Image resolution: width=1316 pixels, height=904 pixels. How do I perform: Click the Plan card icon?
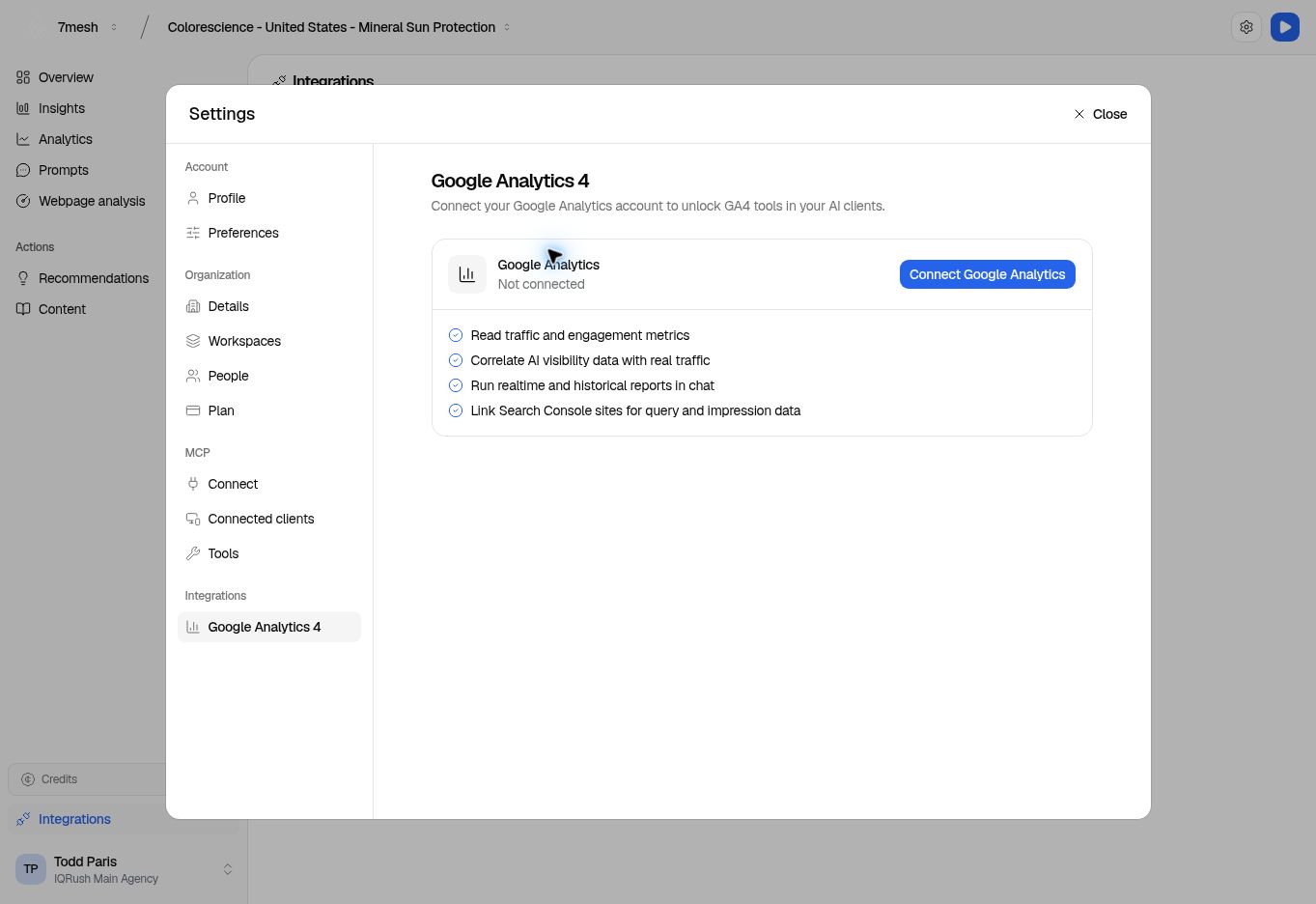[193, 410]
